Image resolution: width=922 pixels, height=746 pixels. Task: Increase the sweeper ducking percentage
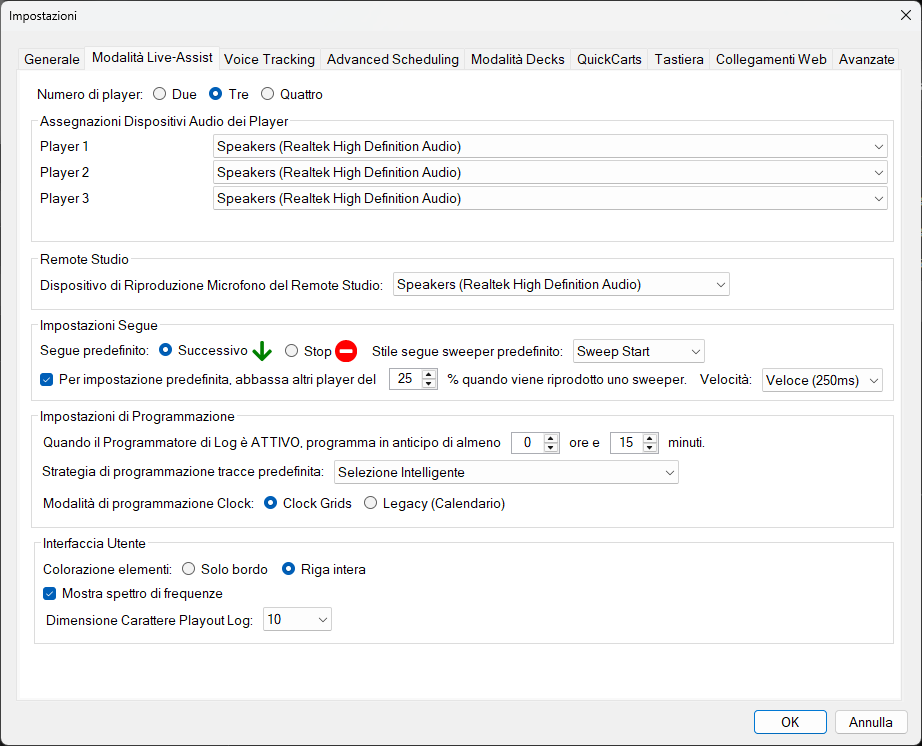(429, 374)
